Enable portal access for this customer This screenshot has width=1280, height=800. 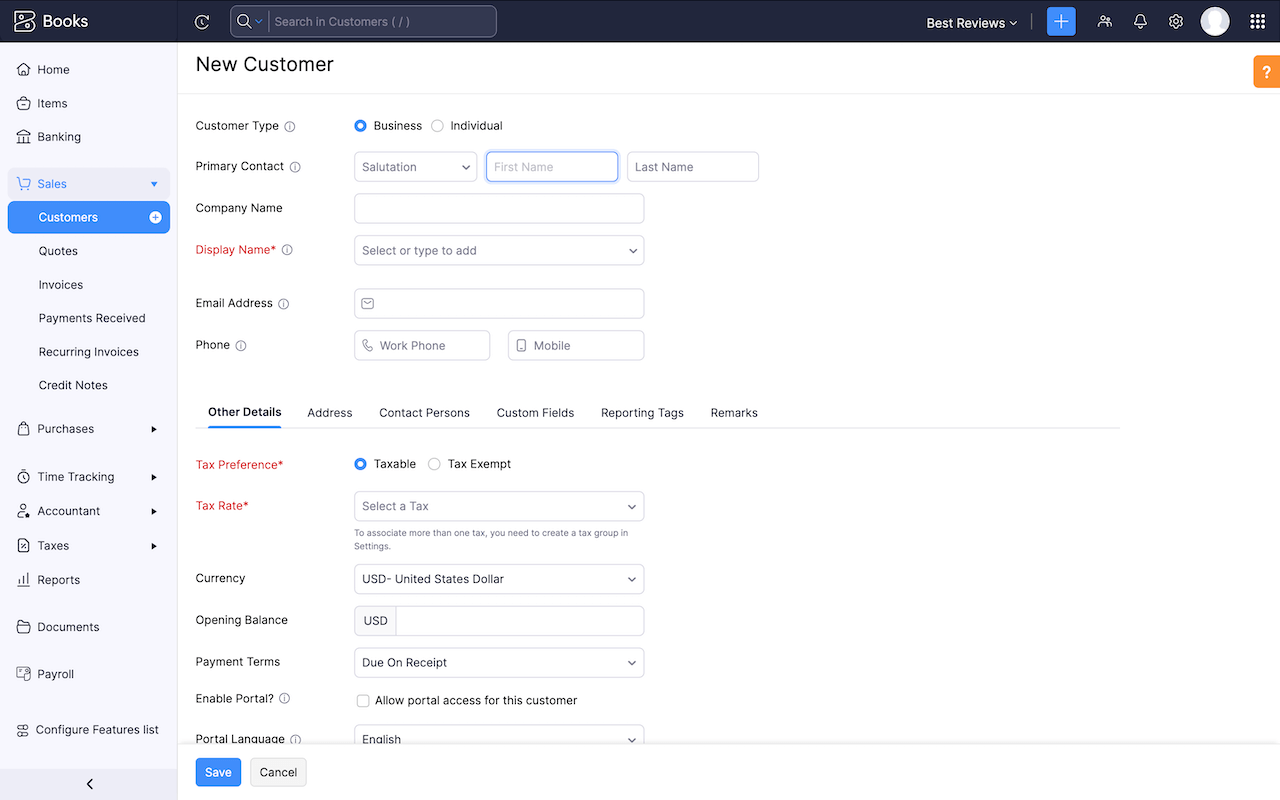point(363,701)
